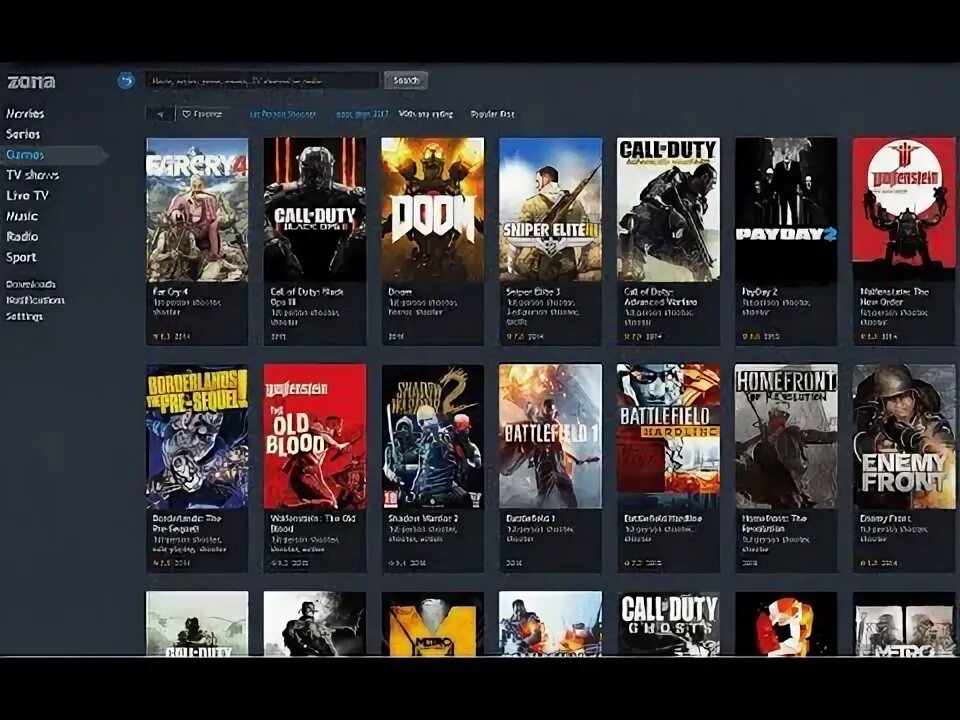Viewport: 960px width, 720px height.
Task: Open the Radio section
Action: click(x=22, y=236)
